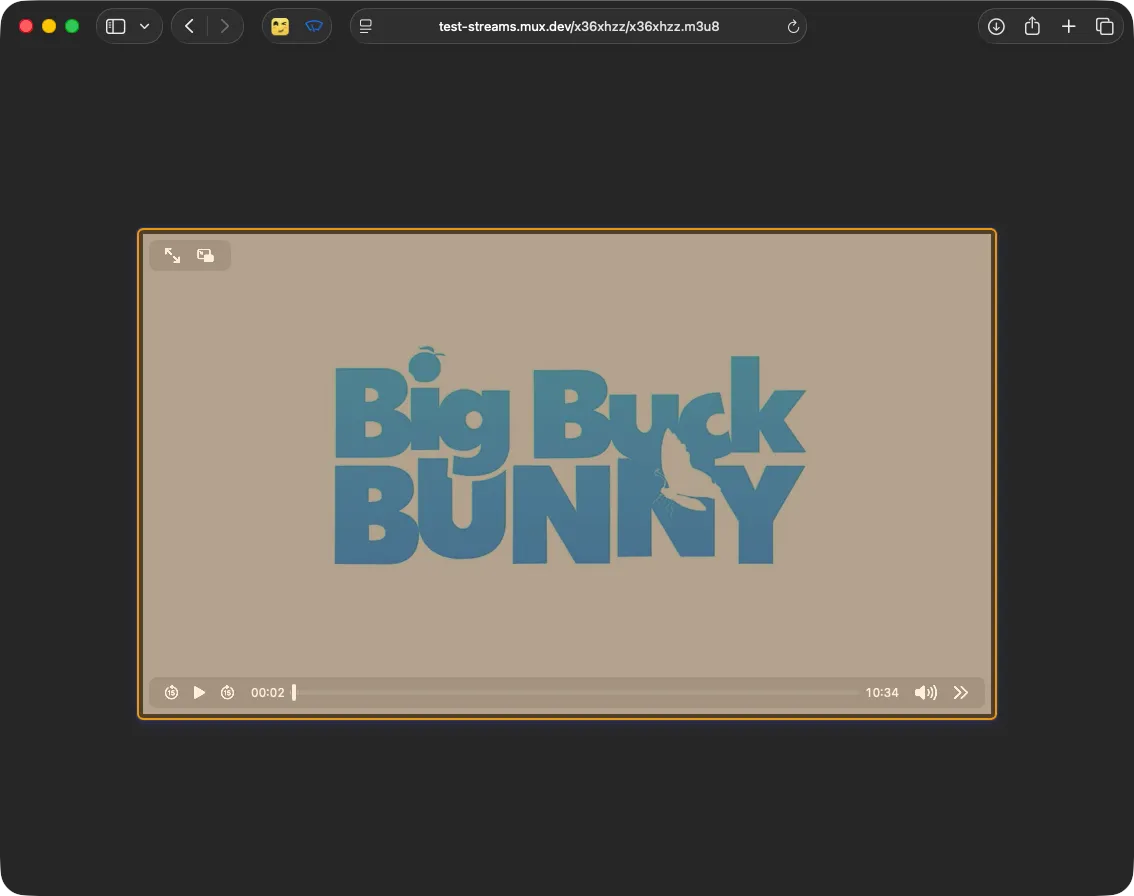Reload the m3u8 stream page
The width and height of the screenshot is (1134, 896).
point(792,27)
